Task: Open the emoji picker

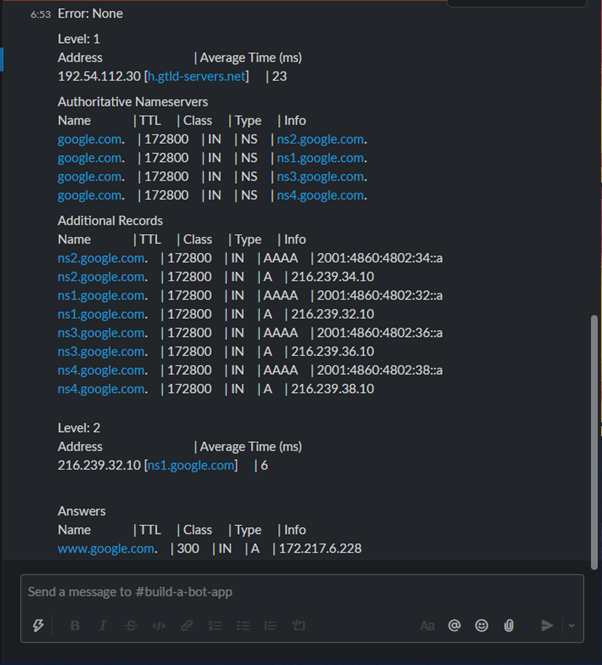Action: 482,626
